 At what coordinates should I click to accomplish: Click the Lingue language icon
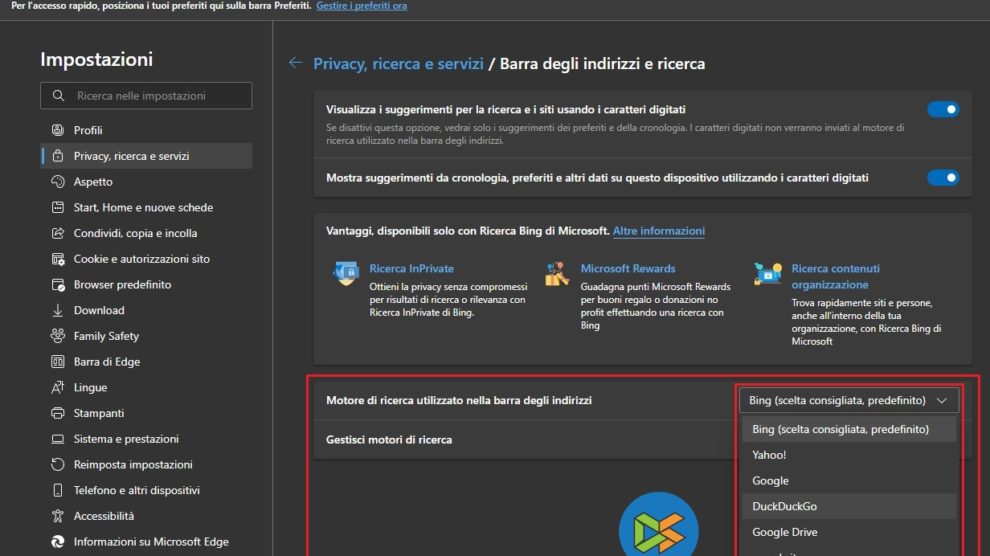click(57, 388)
